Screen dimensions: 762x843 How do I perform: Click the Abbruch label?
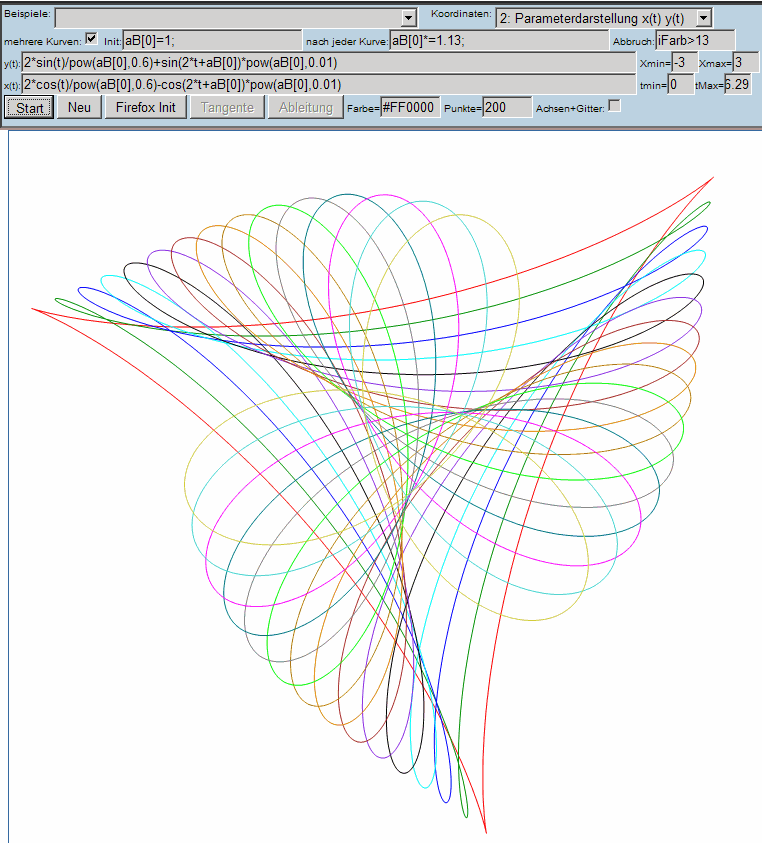pos(633,41)
